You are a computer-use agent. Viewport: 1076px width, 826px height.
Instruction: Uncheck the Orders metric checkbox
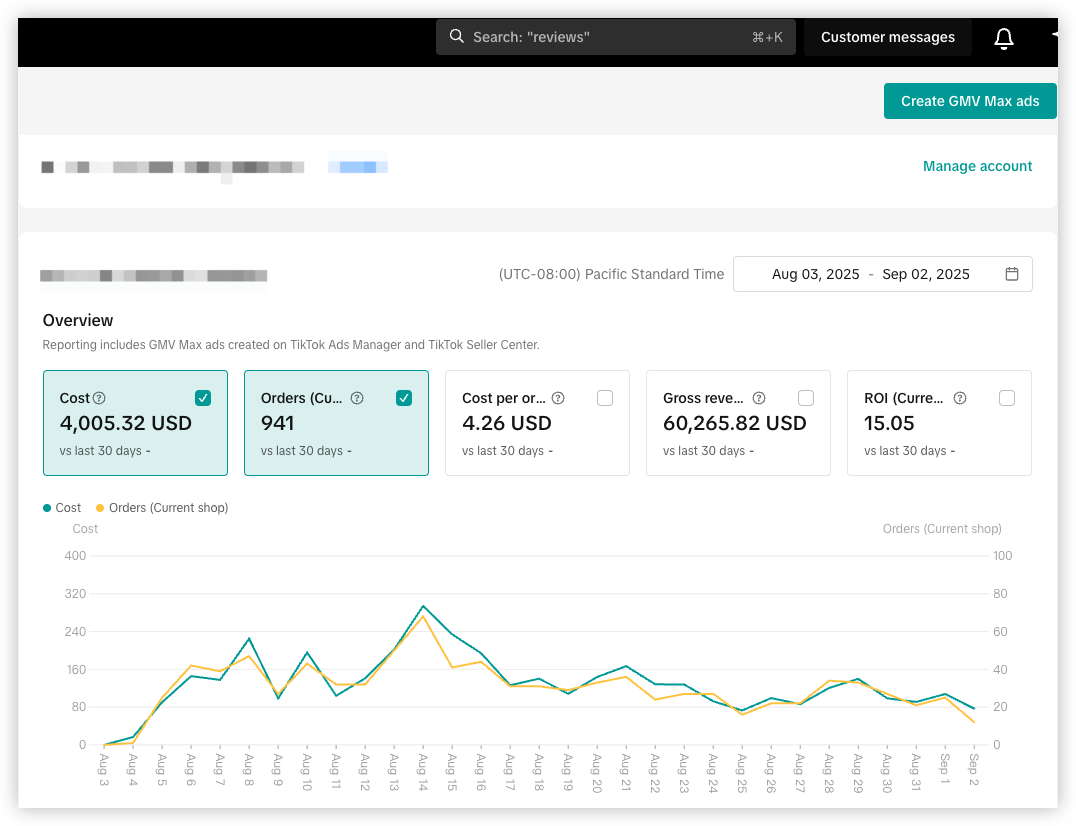click(404, 398)
